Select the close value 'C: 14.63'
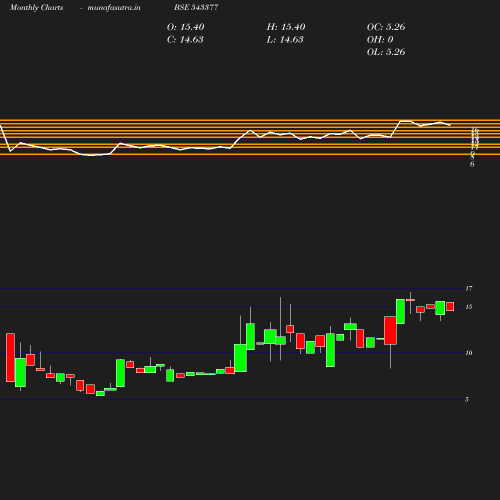This screenshot has height=500, width=500. click(x=185, y=40)
